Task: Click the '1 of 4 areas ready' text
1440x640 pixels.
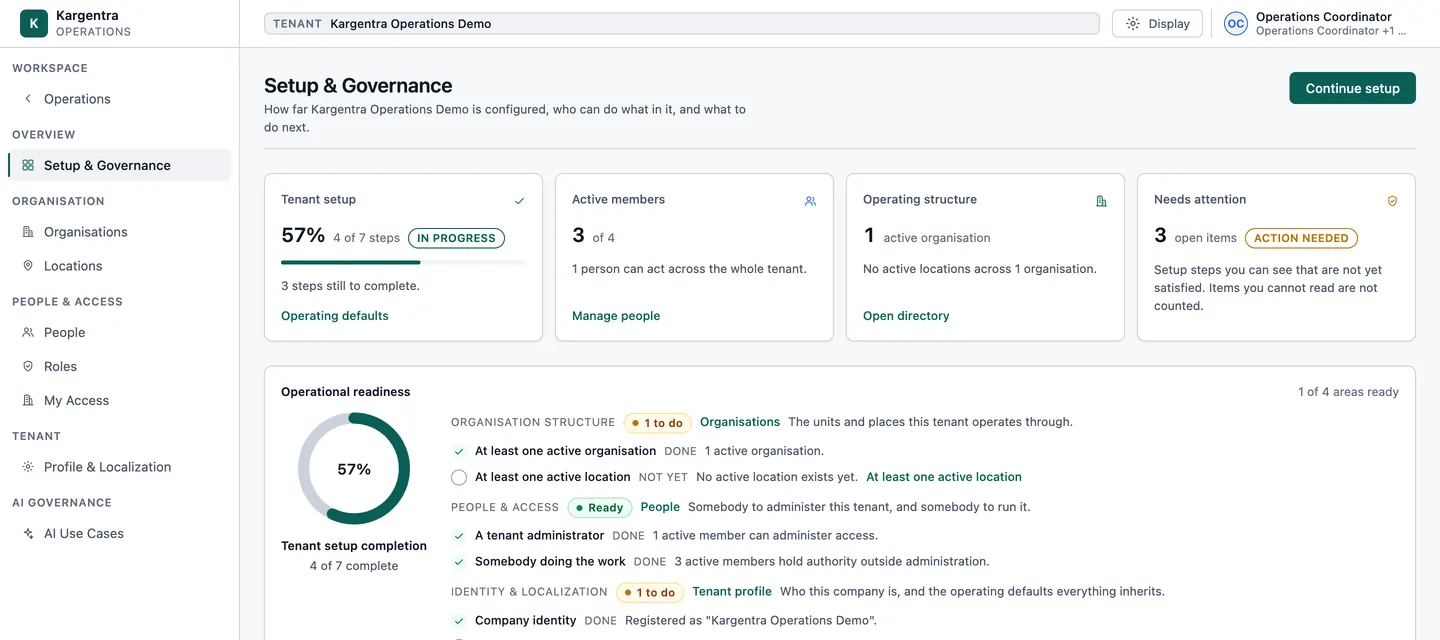Action: [x=1348, y=392]
